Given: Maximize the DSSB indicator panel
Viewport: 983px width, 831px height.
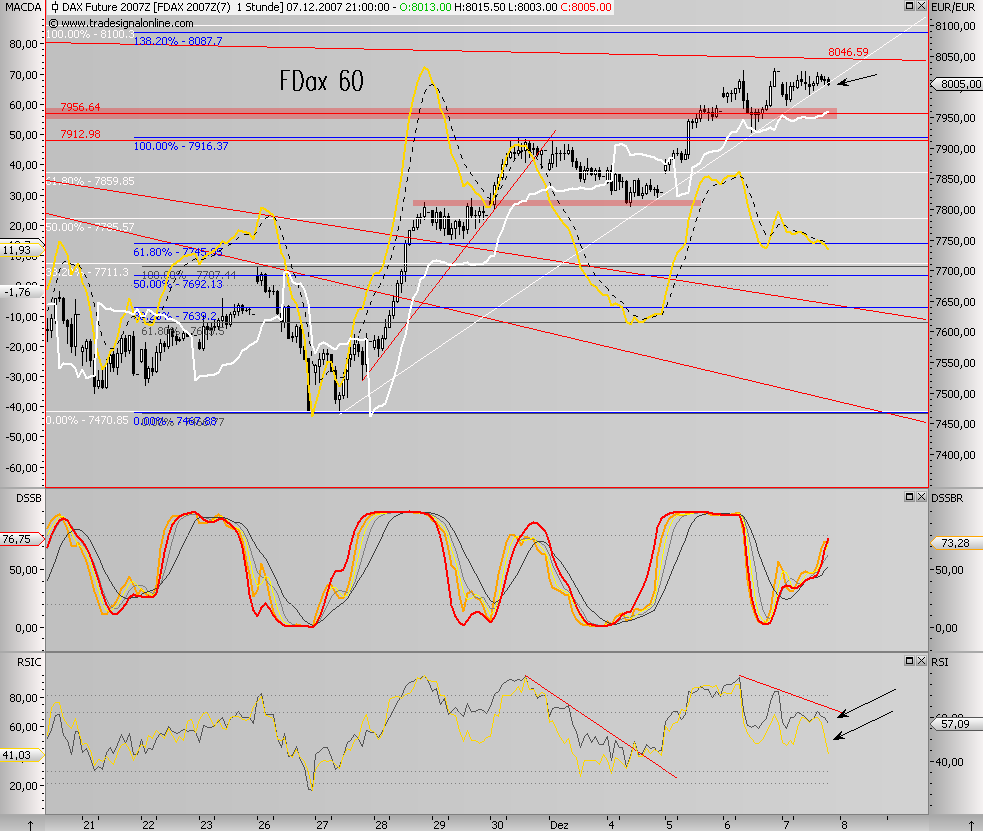Looking at the screenshot, I should pos(909,497).
